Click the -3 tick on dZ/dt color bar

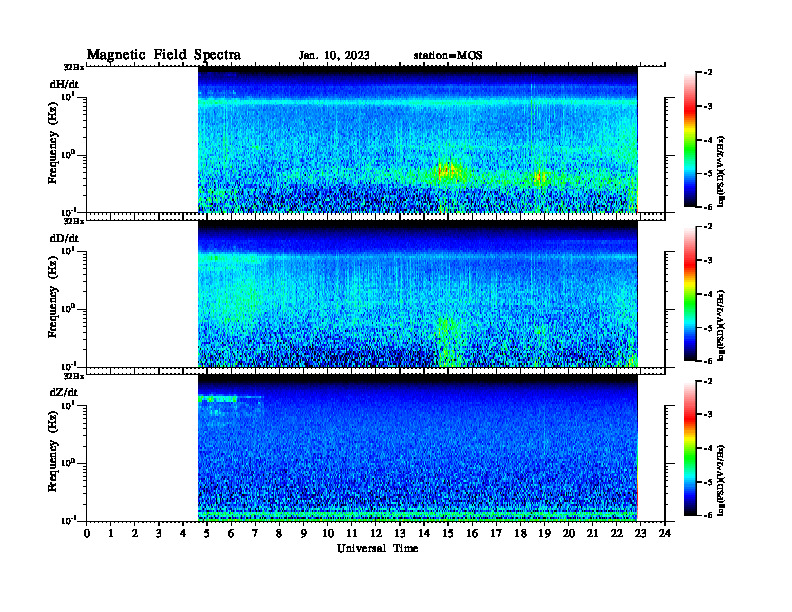point(708,415)
